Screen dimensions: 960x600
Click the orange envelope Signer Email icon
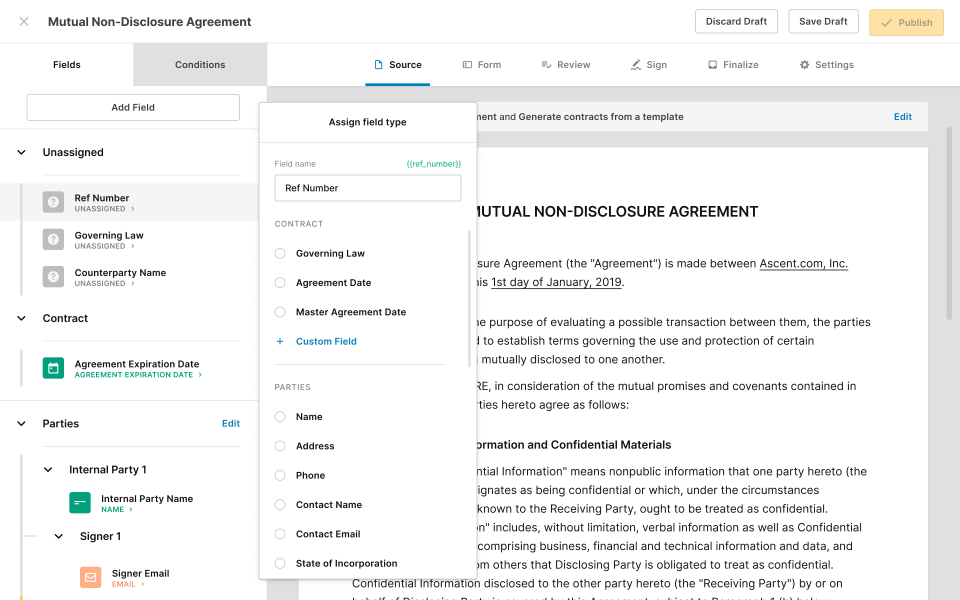(x=91, y=578)
